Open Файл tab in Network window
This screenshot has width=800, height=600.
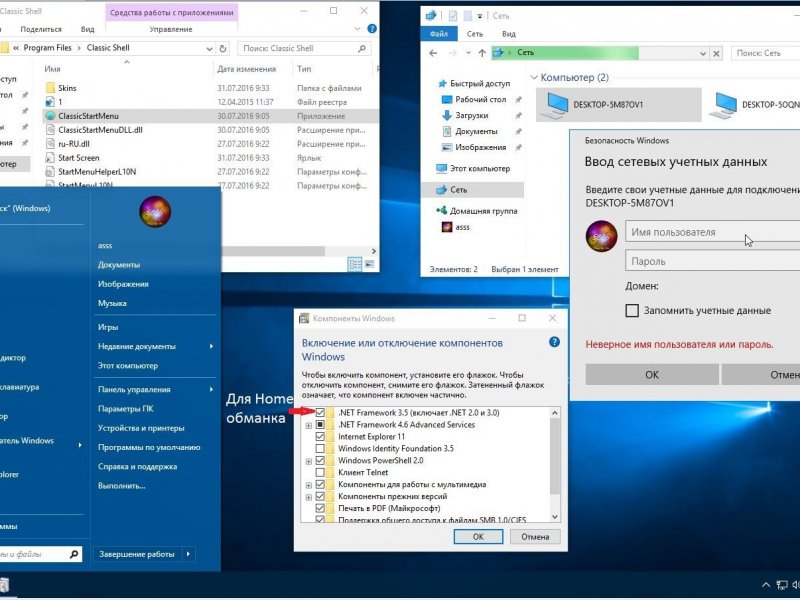pos(439,34)
